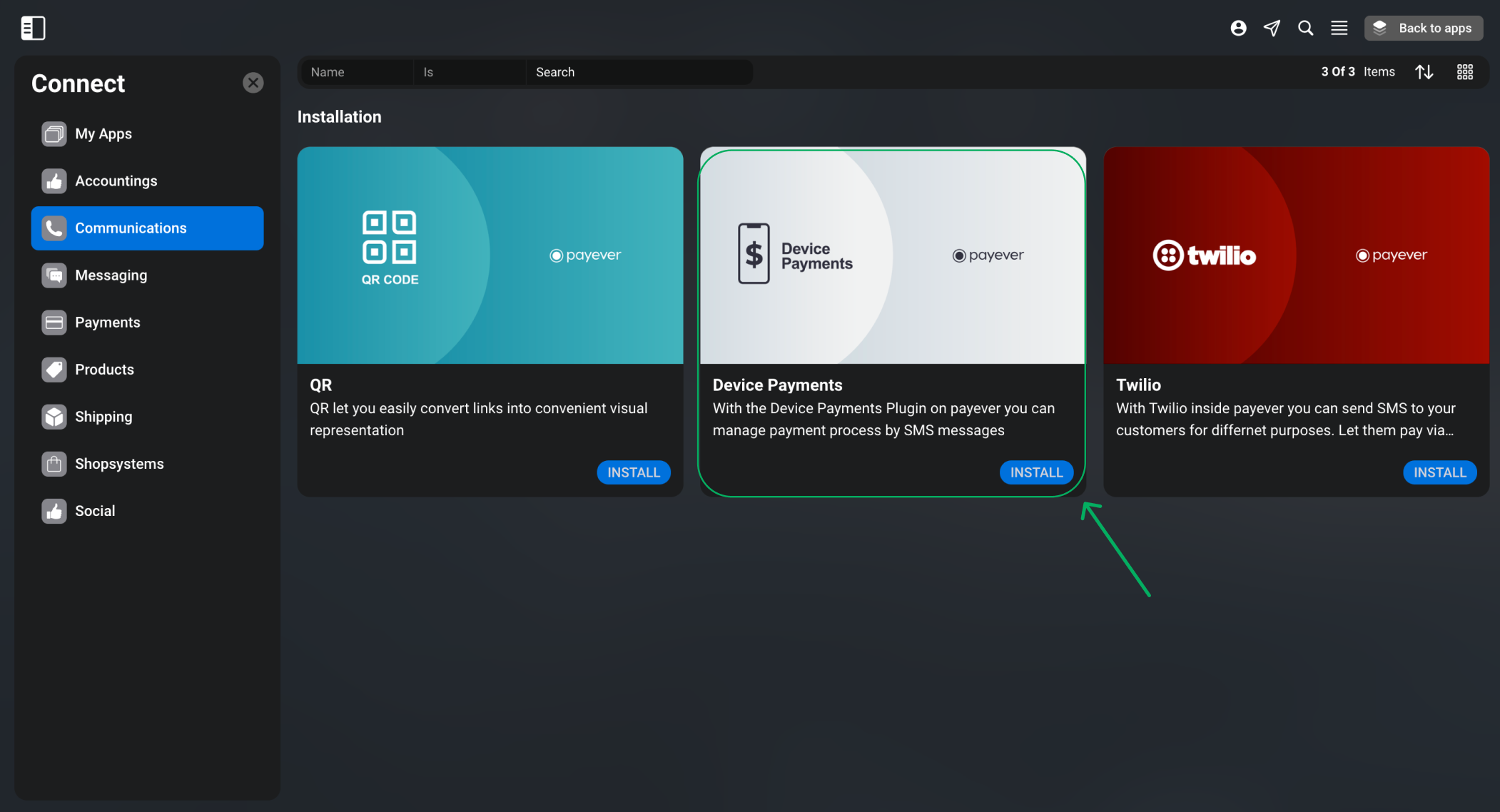Open the user account icon
Image resolution: width=1500 pixels, height=812 pixels.
[1238, 28]
